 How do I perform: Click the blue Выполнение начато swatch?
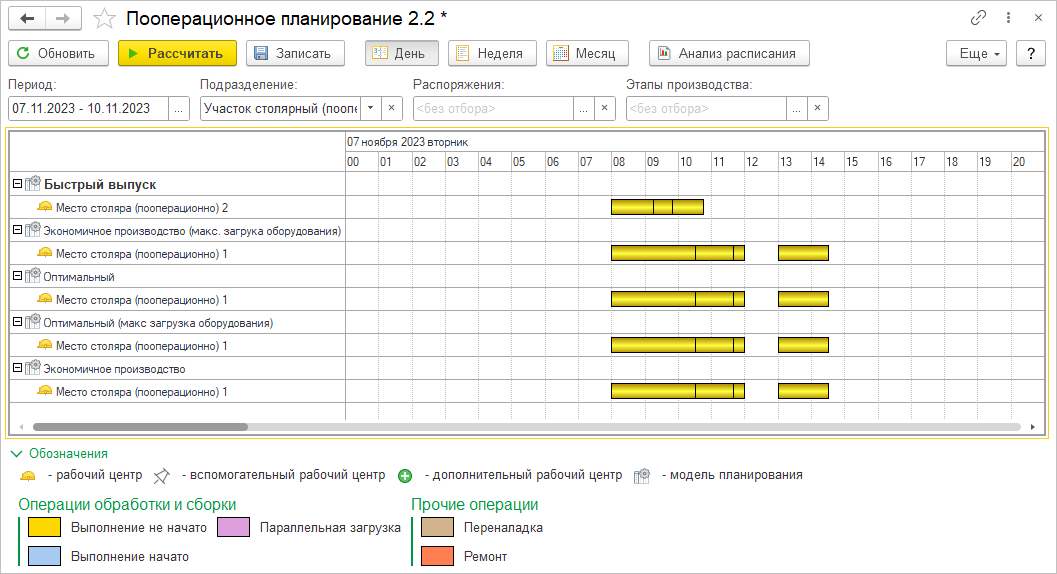[44, 556]
